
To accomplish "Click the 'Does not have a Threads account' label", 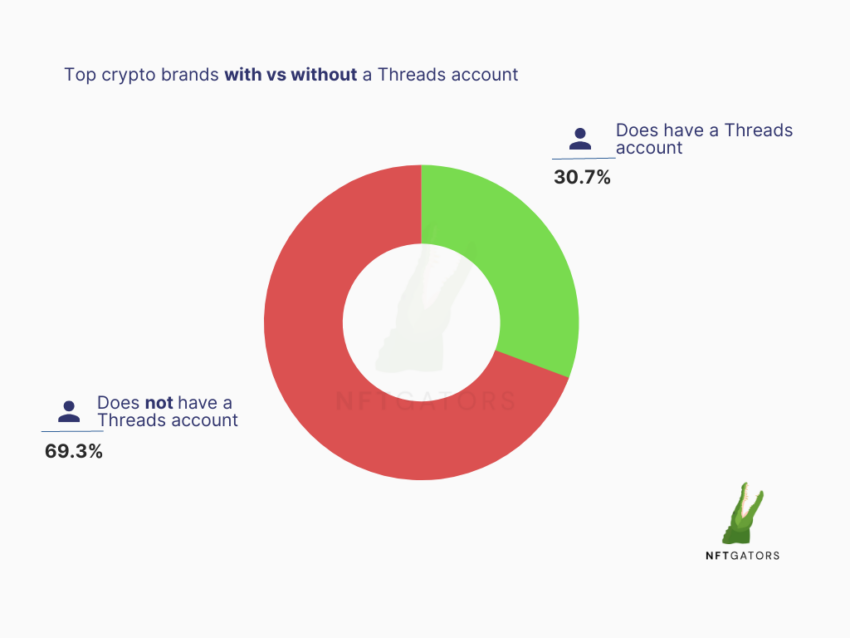I will [x=168, y=411].
